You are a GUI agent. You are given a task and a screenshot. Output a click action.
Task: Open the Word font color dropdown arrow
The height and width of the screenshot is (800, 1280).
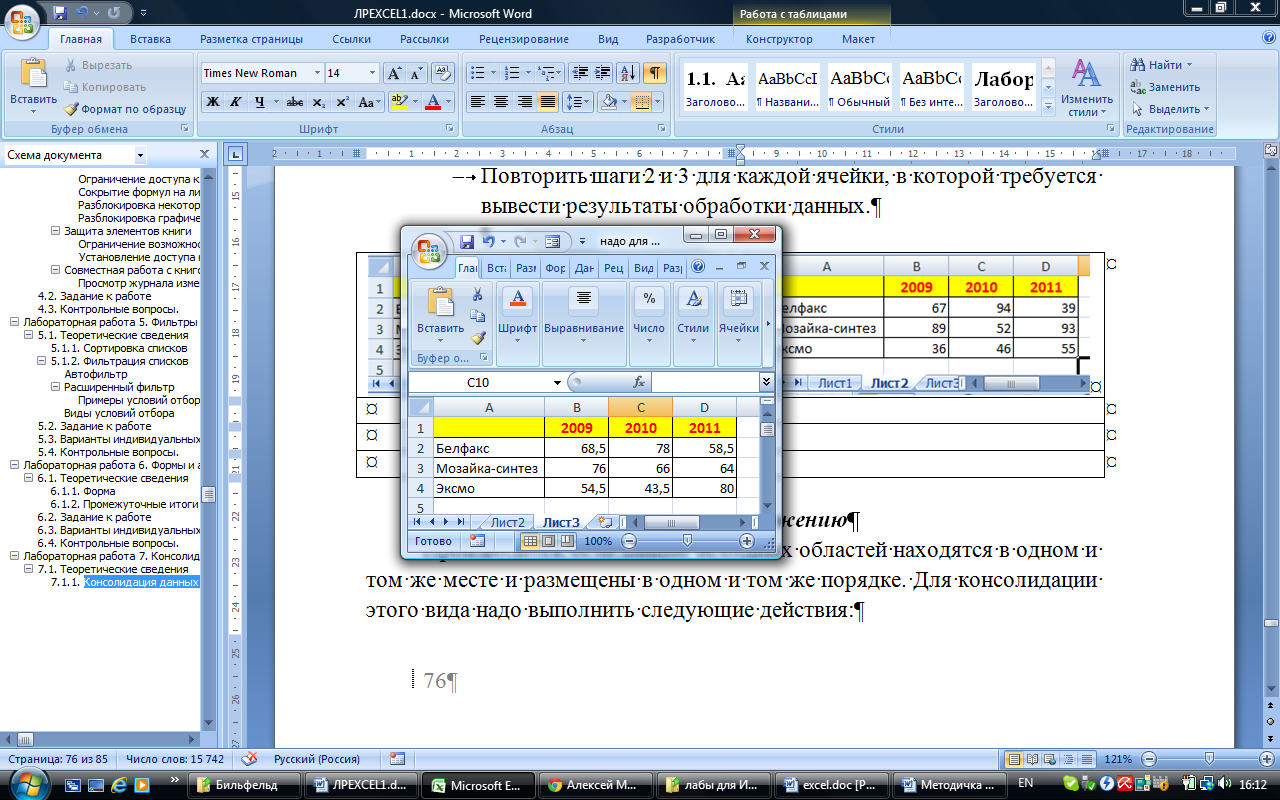click(449, 102)
